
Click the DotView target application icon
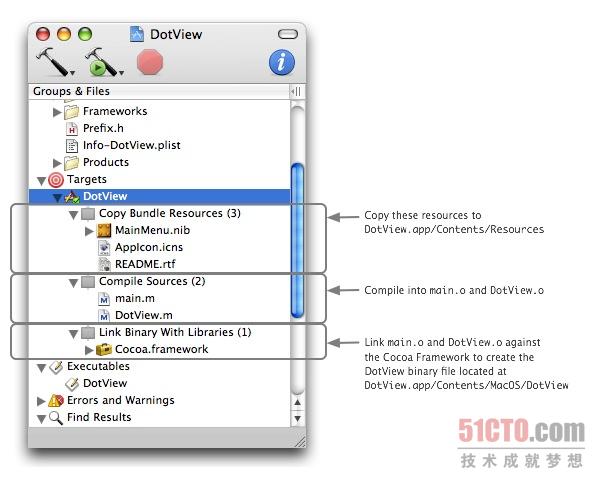[x=72, y=197]
